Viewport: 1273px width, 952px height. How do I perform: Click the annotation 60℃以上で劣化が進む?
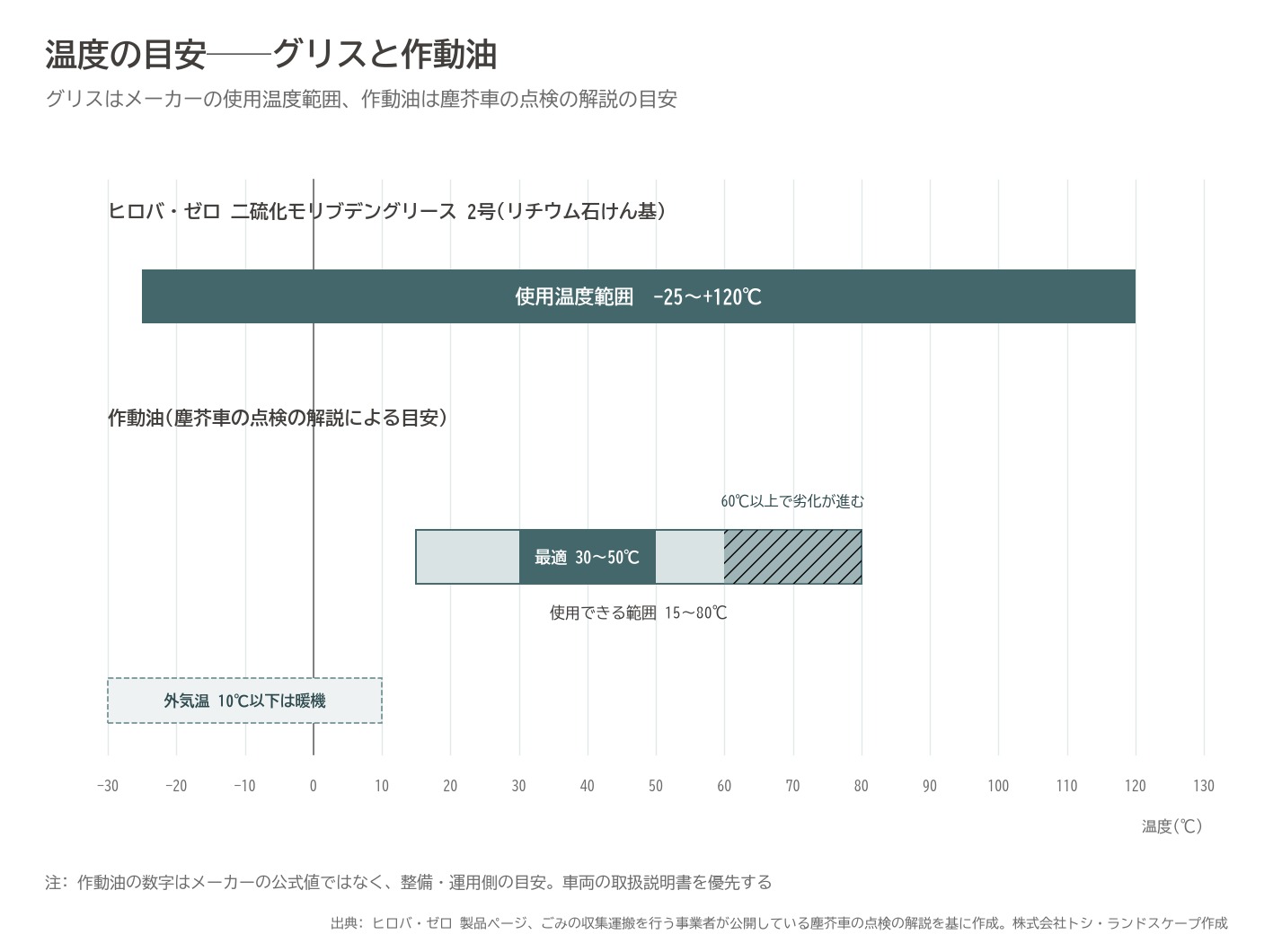click(x=792, y=501)
